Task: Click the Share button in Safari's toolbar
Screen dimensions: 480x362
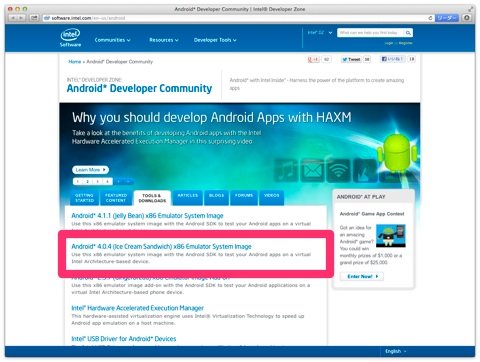Action: click(x=34, y=18)
